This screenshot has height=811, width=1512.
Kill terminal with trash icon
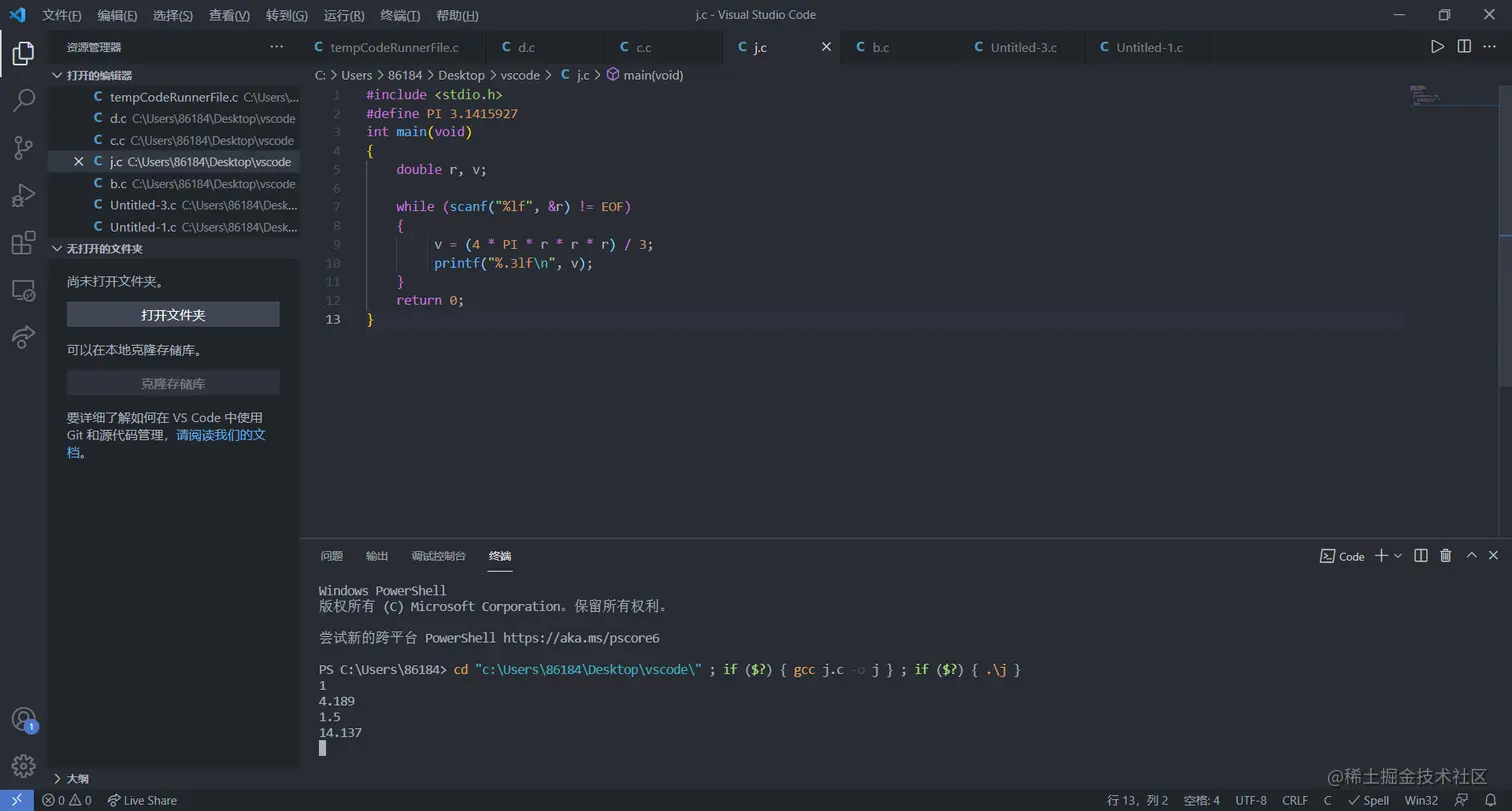point(1445,555)
